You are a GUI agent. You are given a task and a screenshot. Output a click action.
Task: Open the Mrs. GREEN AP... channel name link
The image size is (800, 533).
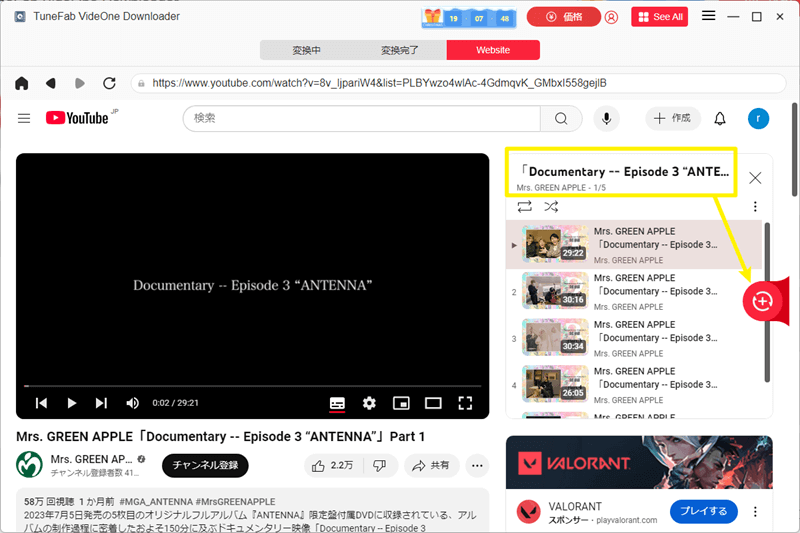pos(91,459)
